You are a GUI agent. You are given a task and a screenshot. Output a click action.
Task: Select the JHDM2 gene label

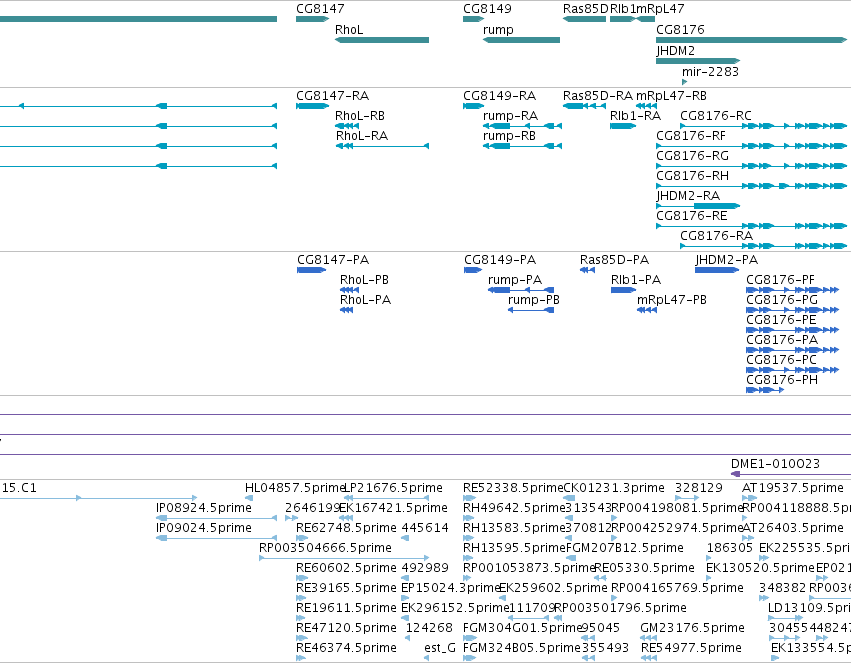pos(675,51)
